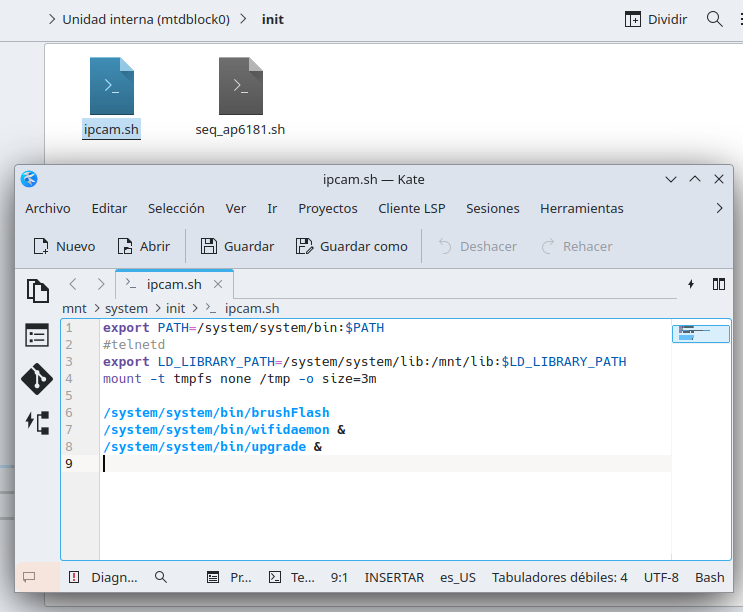Click the Abrir button in toolbar
The width and height of the screenshot is (743, 612).
143,246
